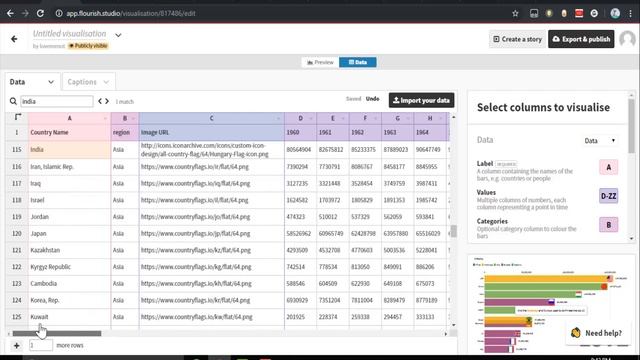Select the column H header
This screenshot has width=640, height=360.
(x=430, y=118)
